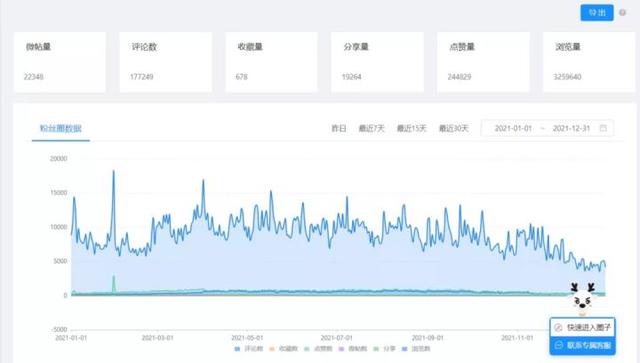The width and height of the screenshot is (640, 363).
Task: Click the blue 导出 export button
Action: [x=597, y=13]
